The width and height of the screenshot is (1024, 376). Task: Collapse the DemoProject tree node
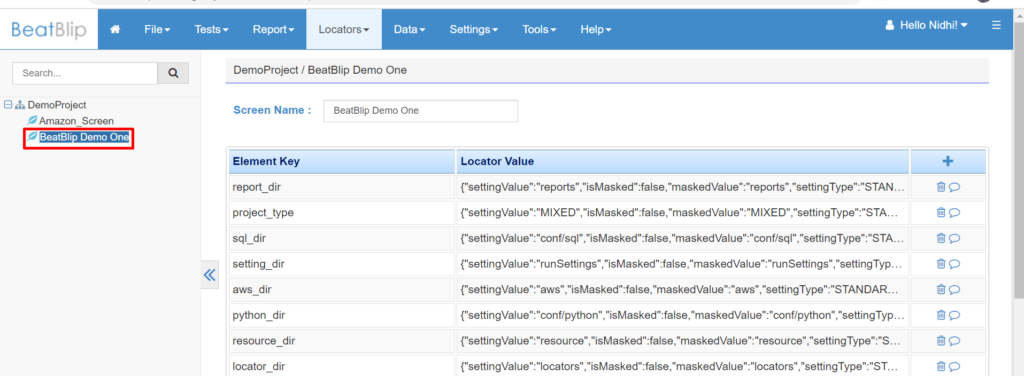point(8,104)
